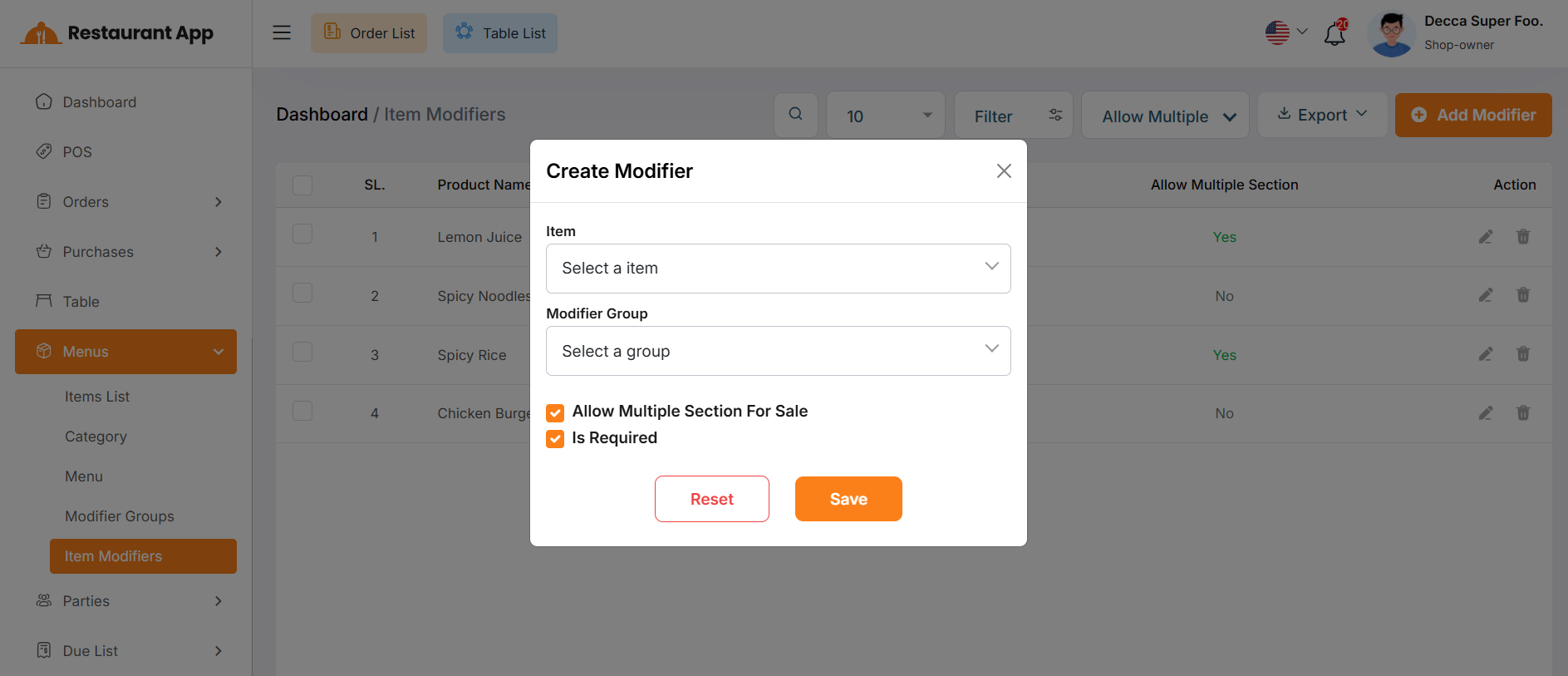Uncheck Allow Multiple Section For Sale
This screenshot has height=676, width=1568.
point(555,412)
